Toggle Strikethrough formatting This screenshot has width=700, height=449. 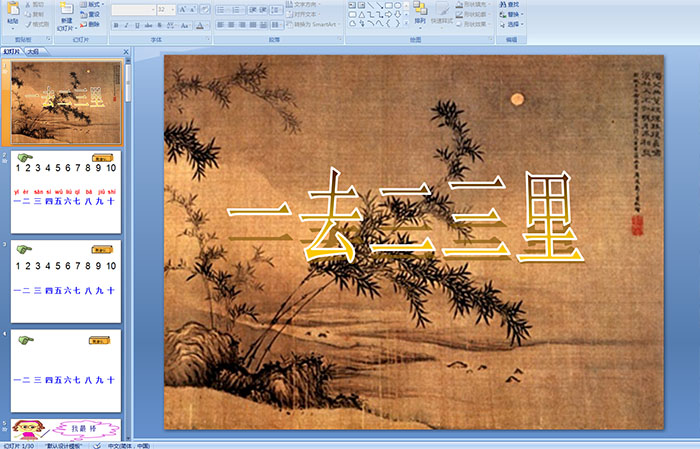(x=149, y=25)
